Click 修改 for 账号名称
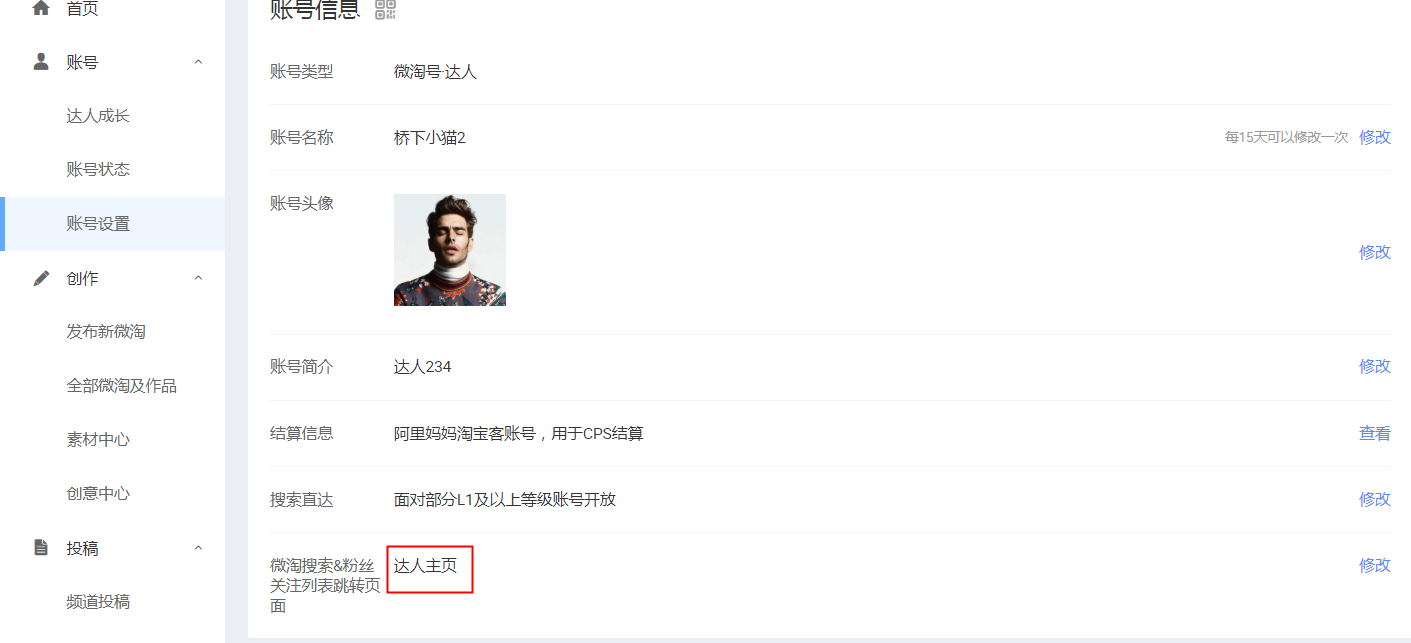Image resolution: width=1411 pixels, height=643 pixels. coord(1375,137)
